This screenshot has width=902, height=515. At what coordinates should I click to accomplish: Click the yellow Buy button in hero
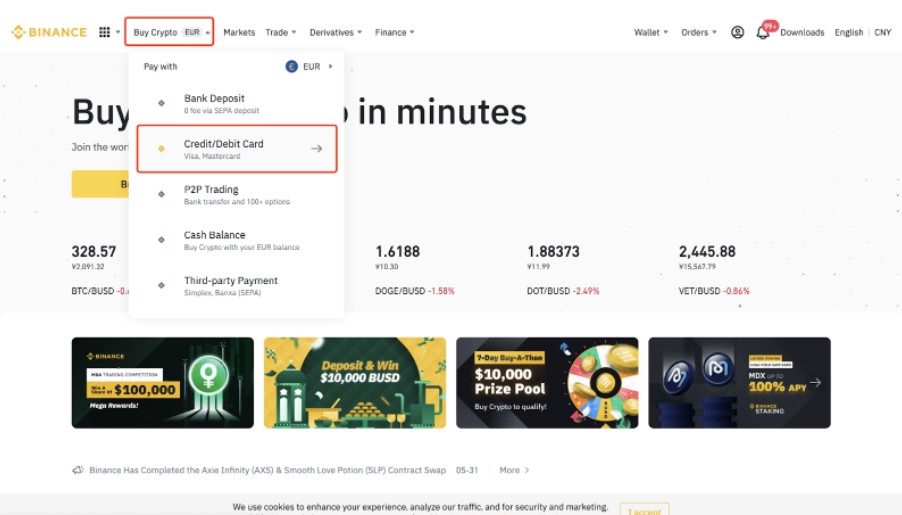point(101,184)
